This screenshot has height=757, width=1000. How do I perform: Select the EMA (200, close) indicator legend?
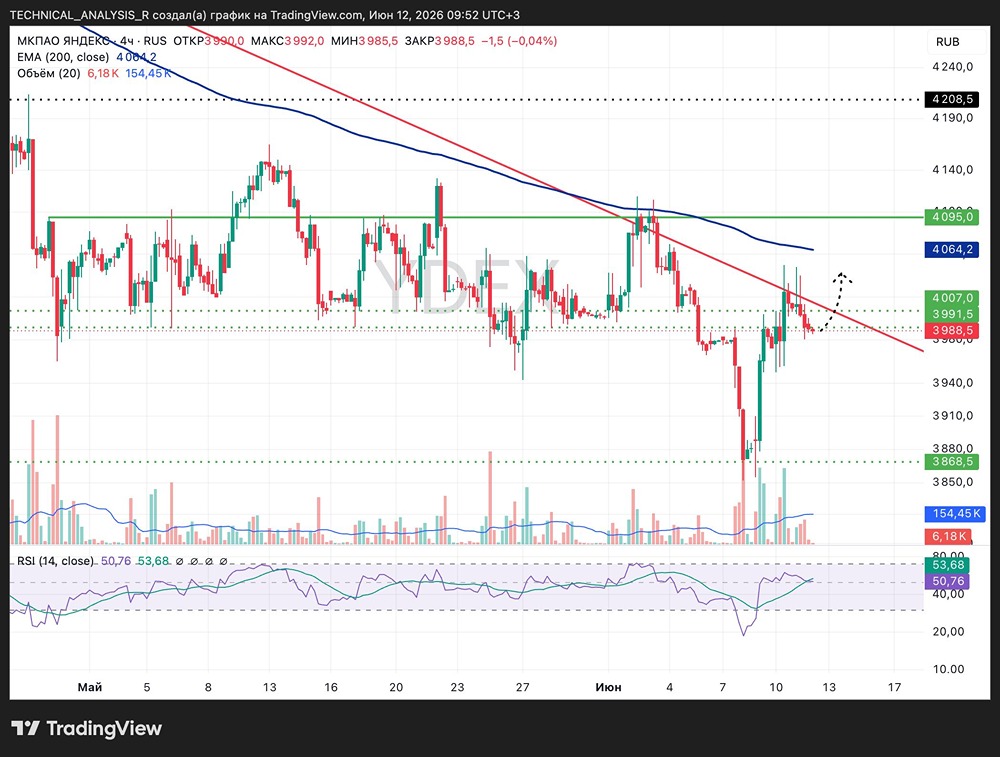tap(63, 57)
